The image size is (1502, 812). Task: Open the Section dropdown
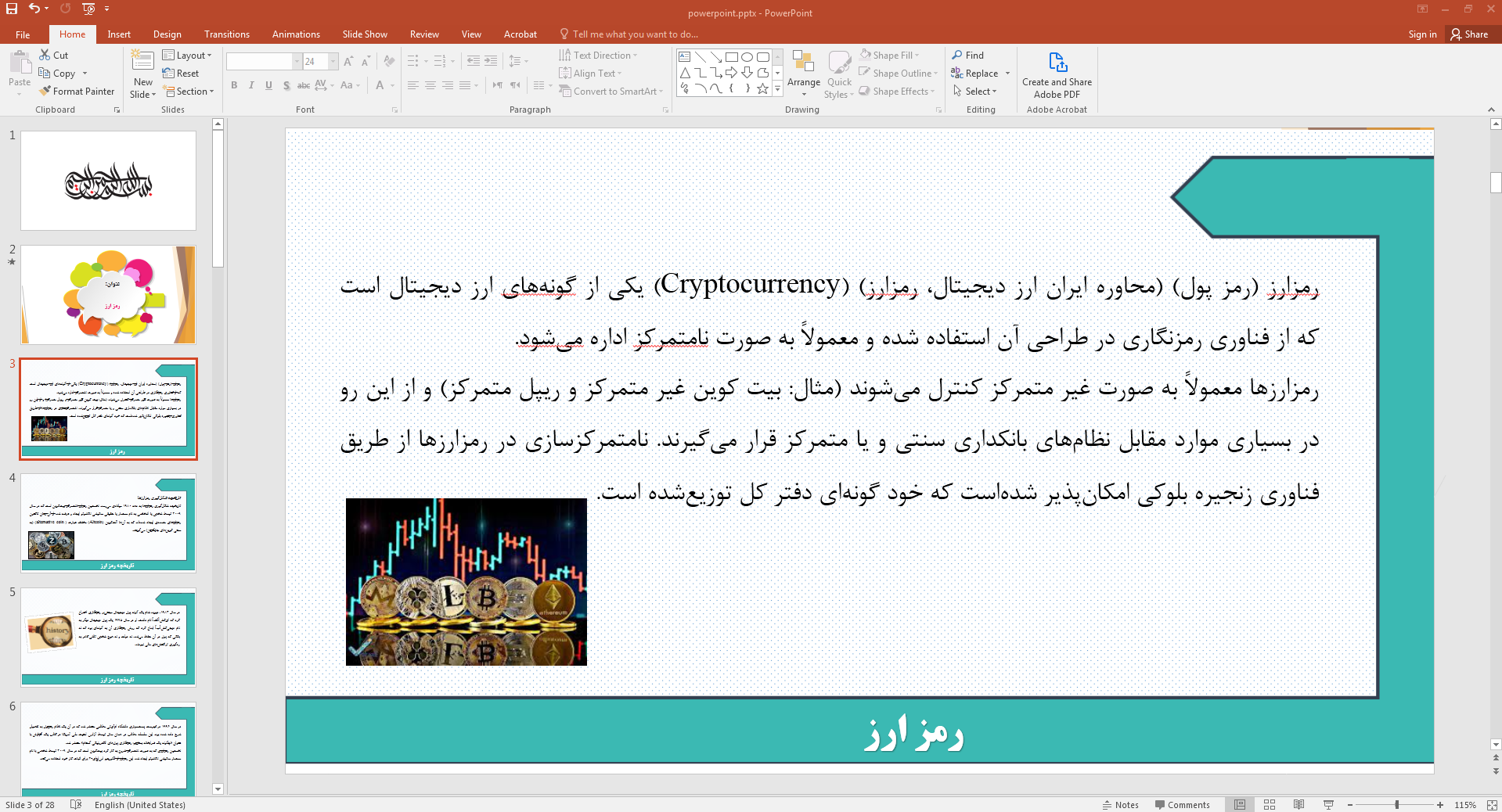pos(189,92)
